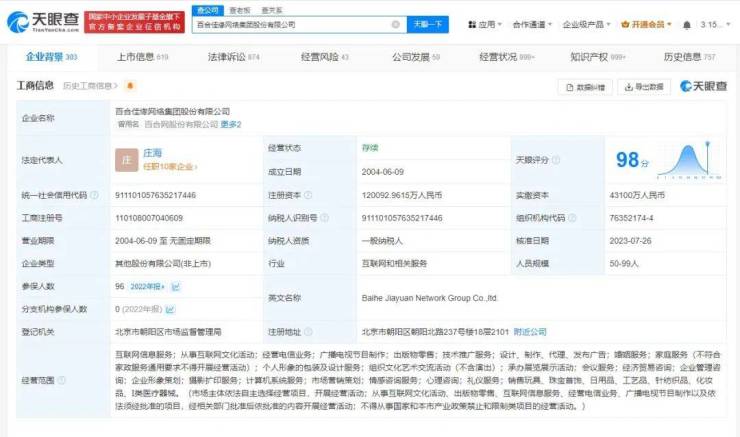Switch to the 上市信息 tab
The height and width of the screenshot is (437, 740).
pos(142,58)
